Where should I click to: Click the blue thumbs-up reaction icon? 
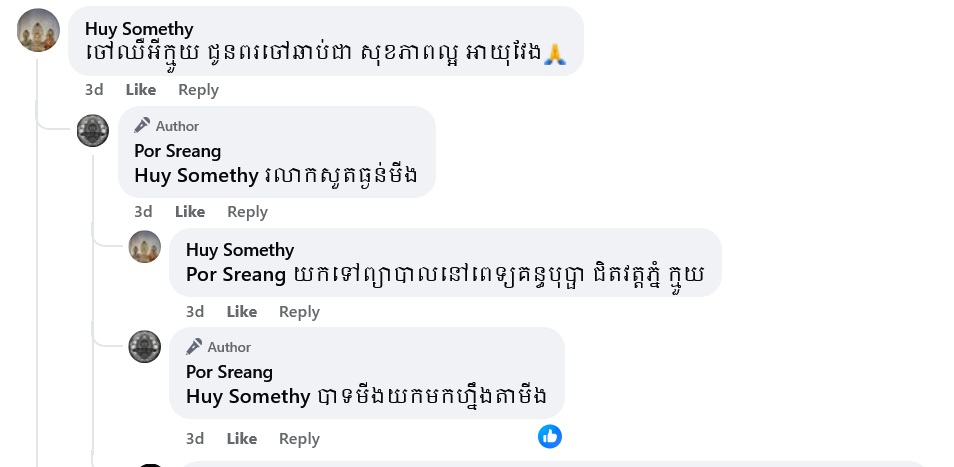pos(549,436)
